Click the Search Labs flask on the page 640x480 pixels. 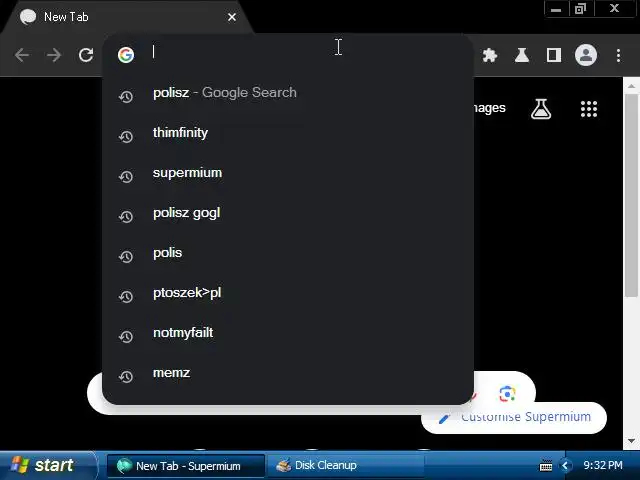(541, 109)
